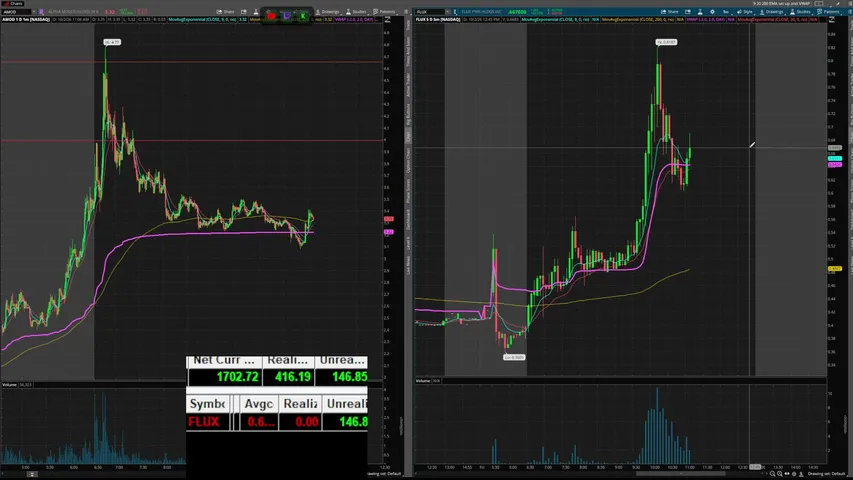Click the horizontal fit arrows icon in footer

(787, 473)
